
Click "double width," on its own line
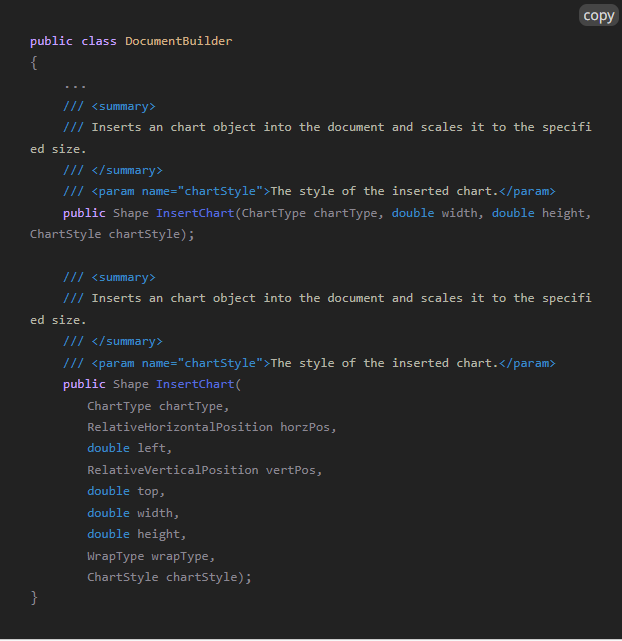point(133,513)
